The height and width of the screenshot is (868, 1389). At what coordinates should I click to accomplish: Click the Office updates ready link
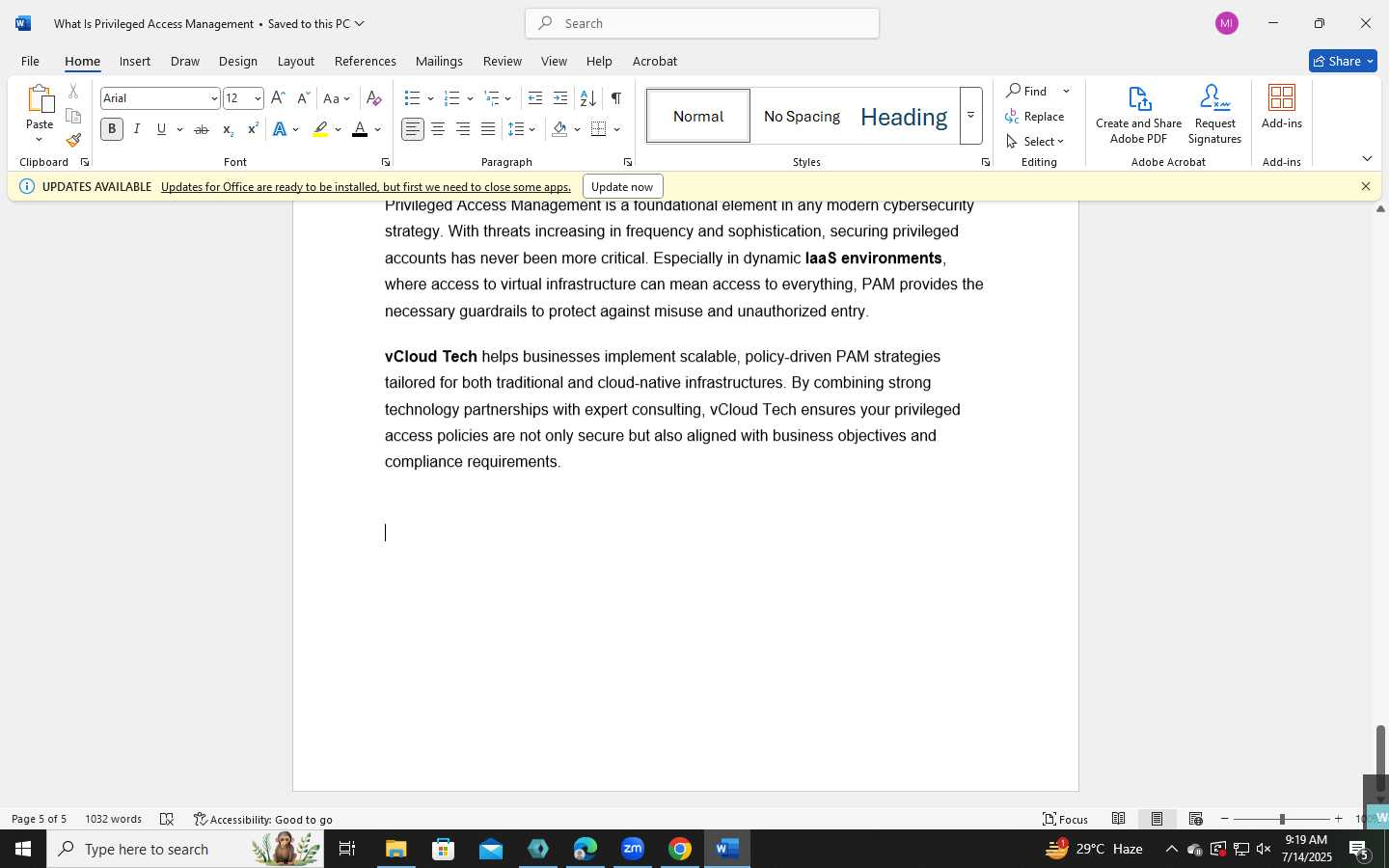[x=366, y=186]
